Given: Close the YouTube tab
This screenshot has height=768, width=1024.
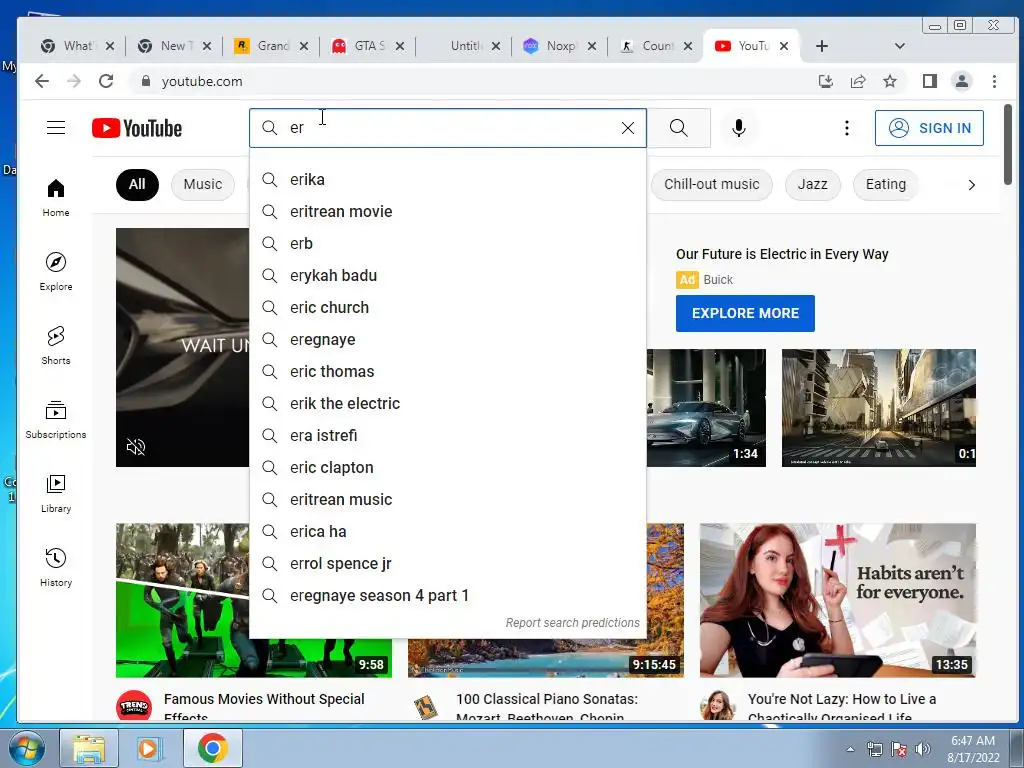Looking at the screenshot, I should [784, 46].
